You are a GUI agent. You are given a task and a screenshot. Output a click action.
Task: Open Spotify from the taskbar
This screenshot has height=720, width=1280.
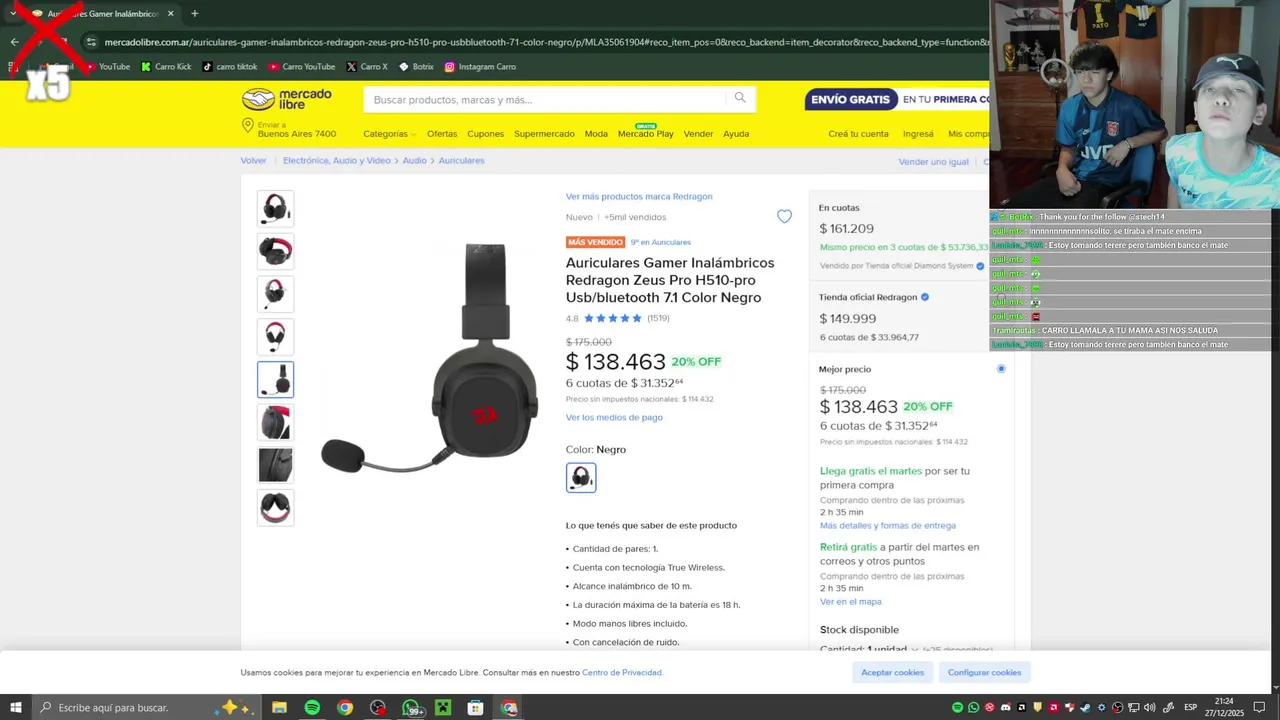pyautogui.click(x=312, y=707)
